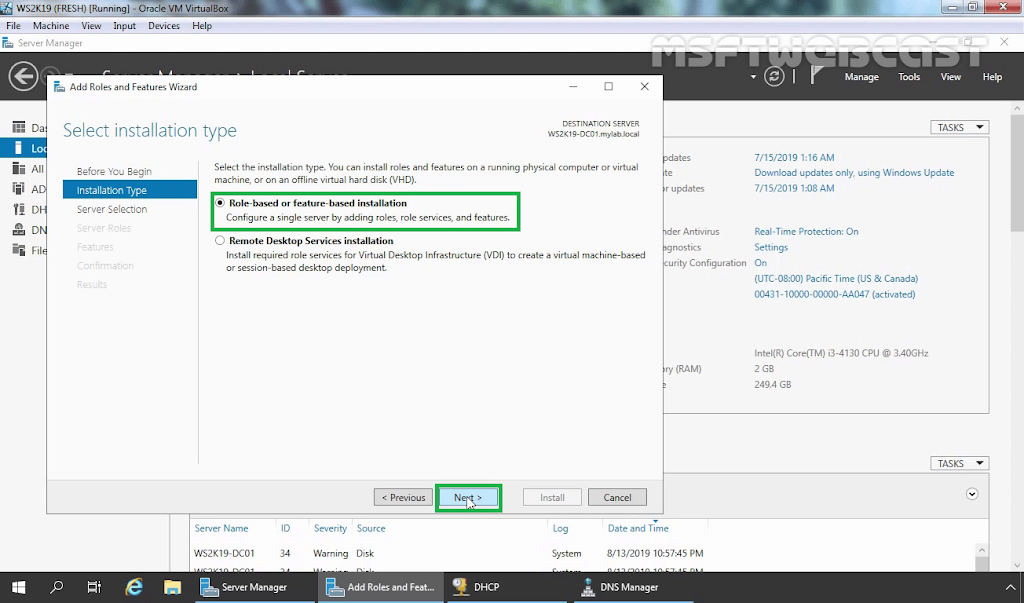Click the 7/15/2019 1:16 AM updates link
The image size is (1024, 603).
pyautogui.click(x=793, y=157)
